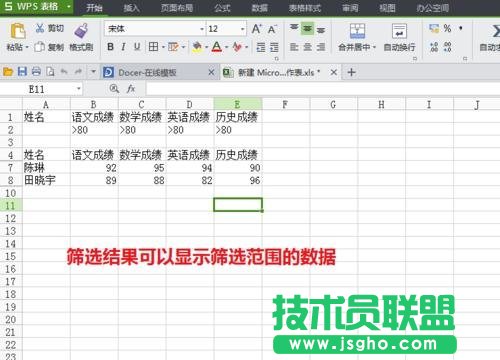The height and width of the screenshot is (360, 500).
Task: Click the cell borders icon
Action: (x=153, y=47)
